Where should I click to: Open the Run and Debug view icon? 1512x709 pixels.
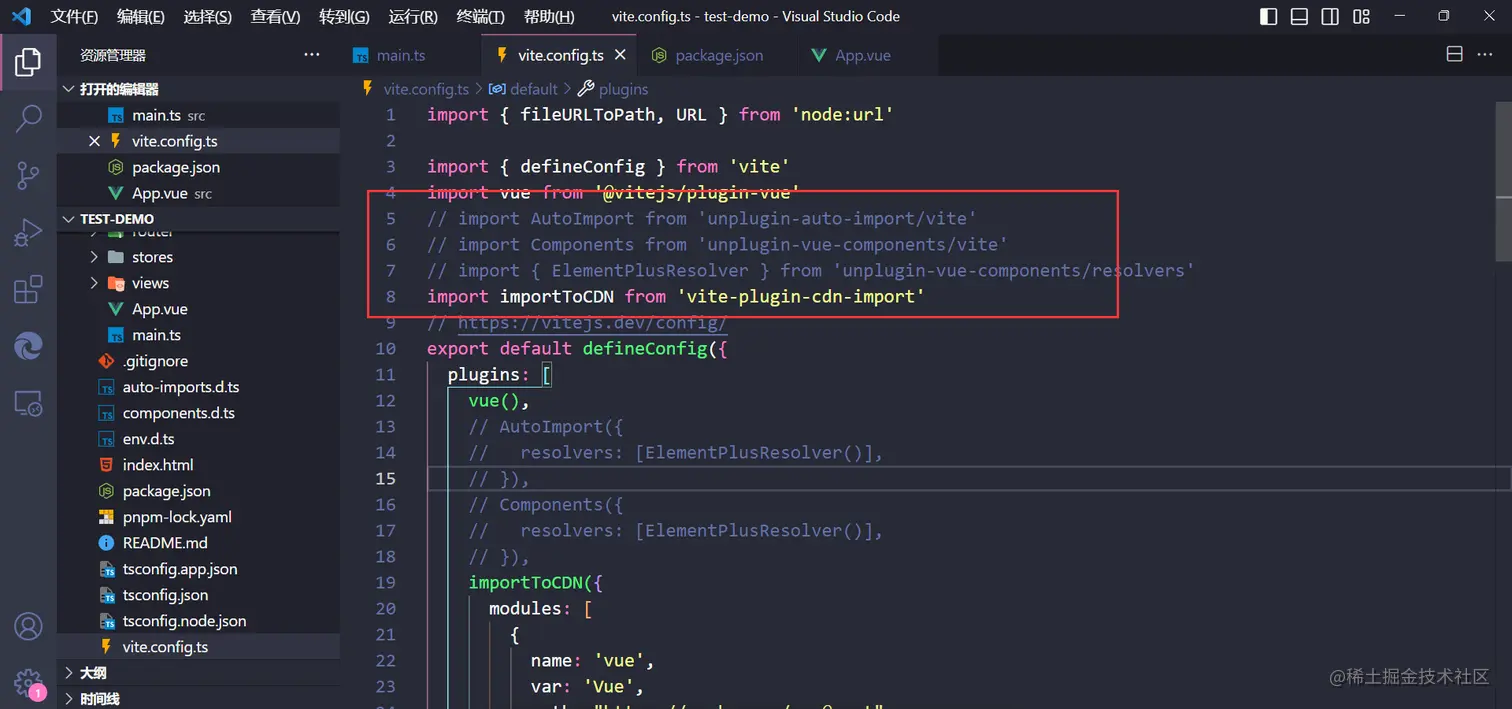28,233
